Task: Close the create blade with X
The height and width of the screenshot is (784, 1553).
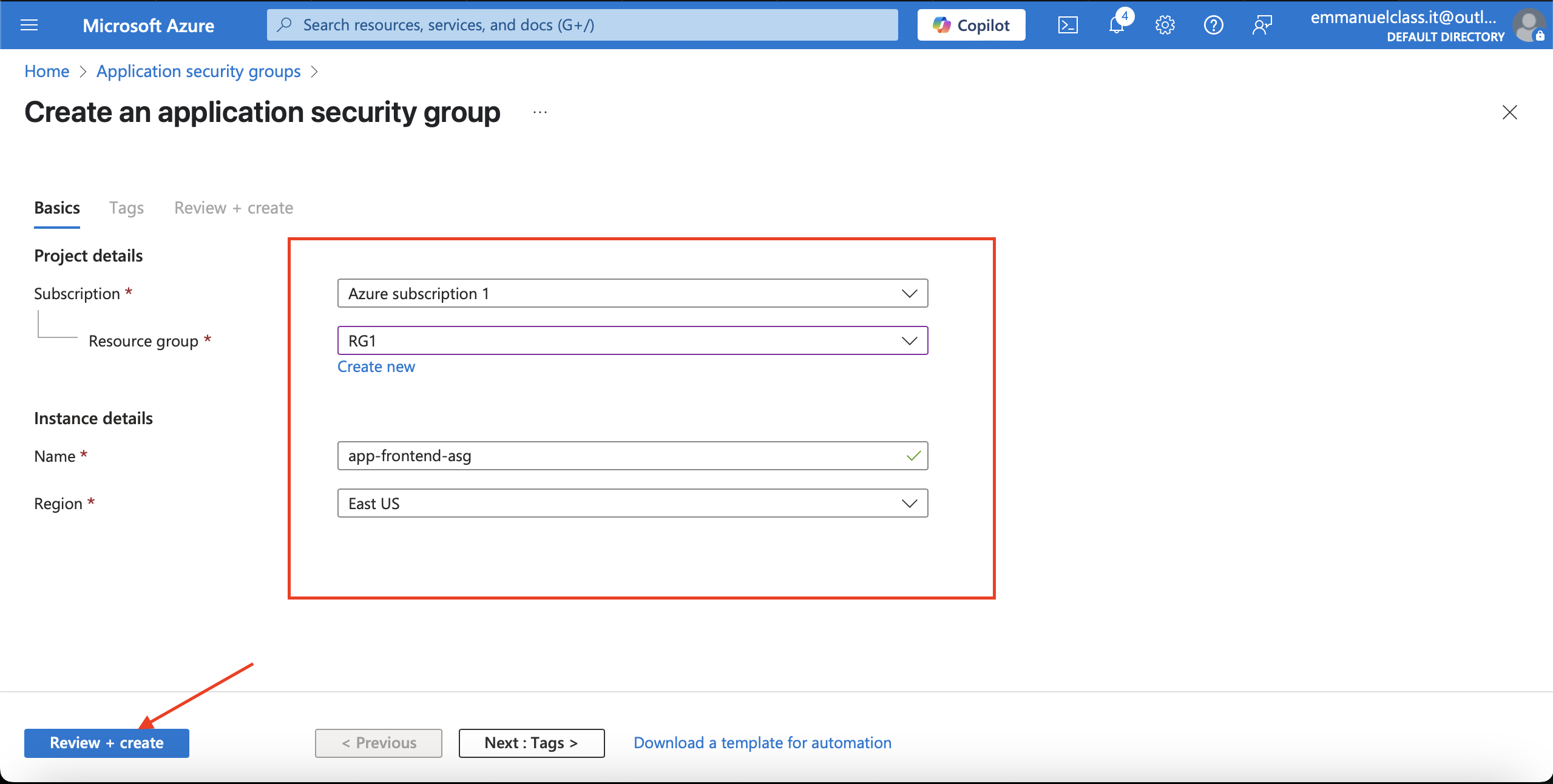Action: click(x=1510, y=112)
